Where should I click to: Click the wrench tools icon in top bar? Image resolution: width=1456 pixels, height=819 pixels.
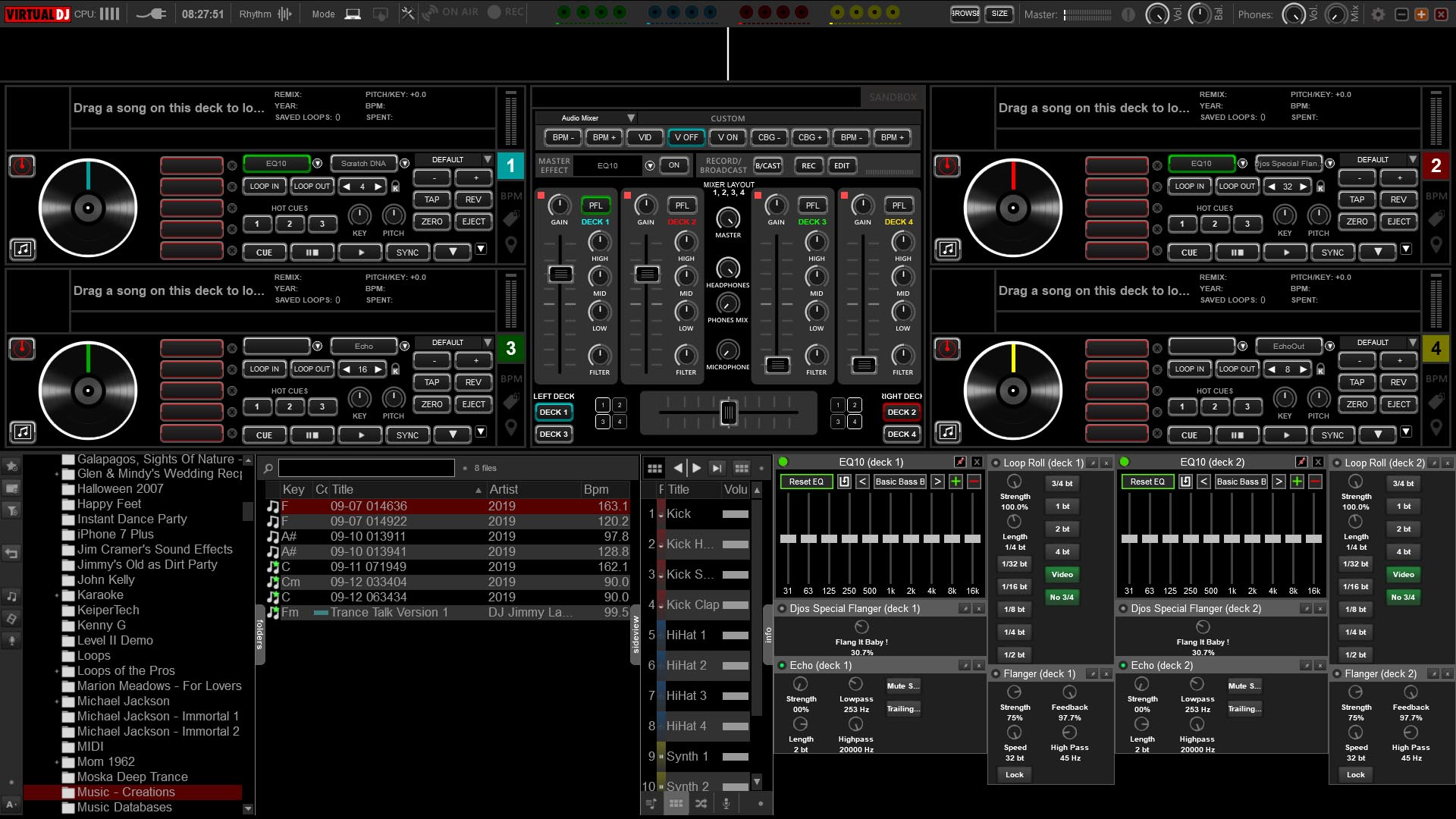point(407,13)
